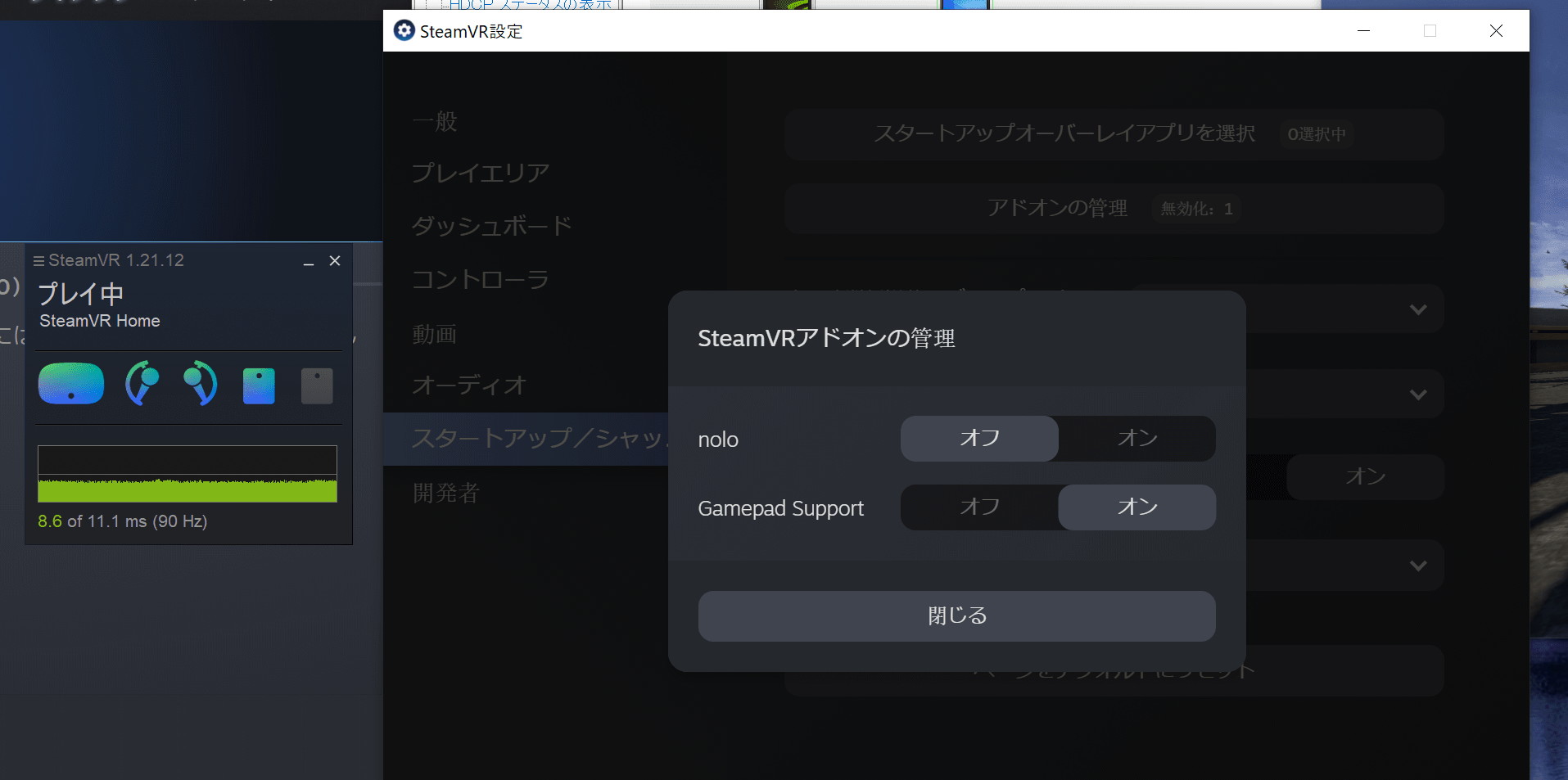Click the プレイ中 status heading
Screen dimensions: 1568x780
81,293
